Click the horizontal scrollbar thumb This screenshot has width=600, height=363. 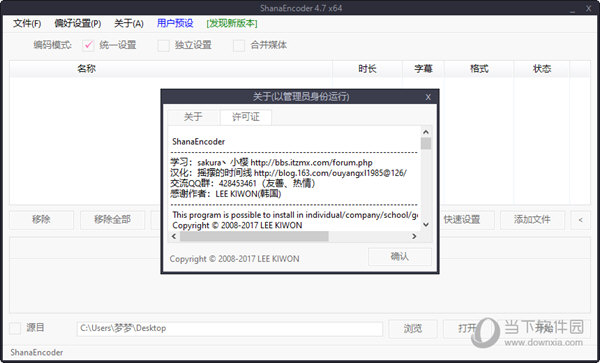pos(254,236)
